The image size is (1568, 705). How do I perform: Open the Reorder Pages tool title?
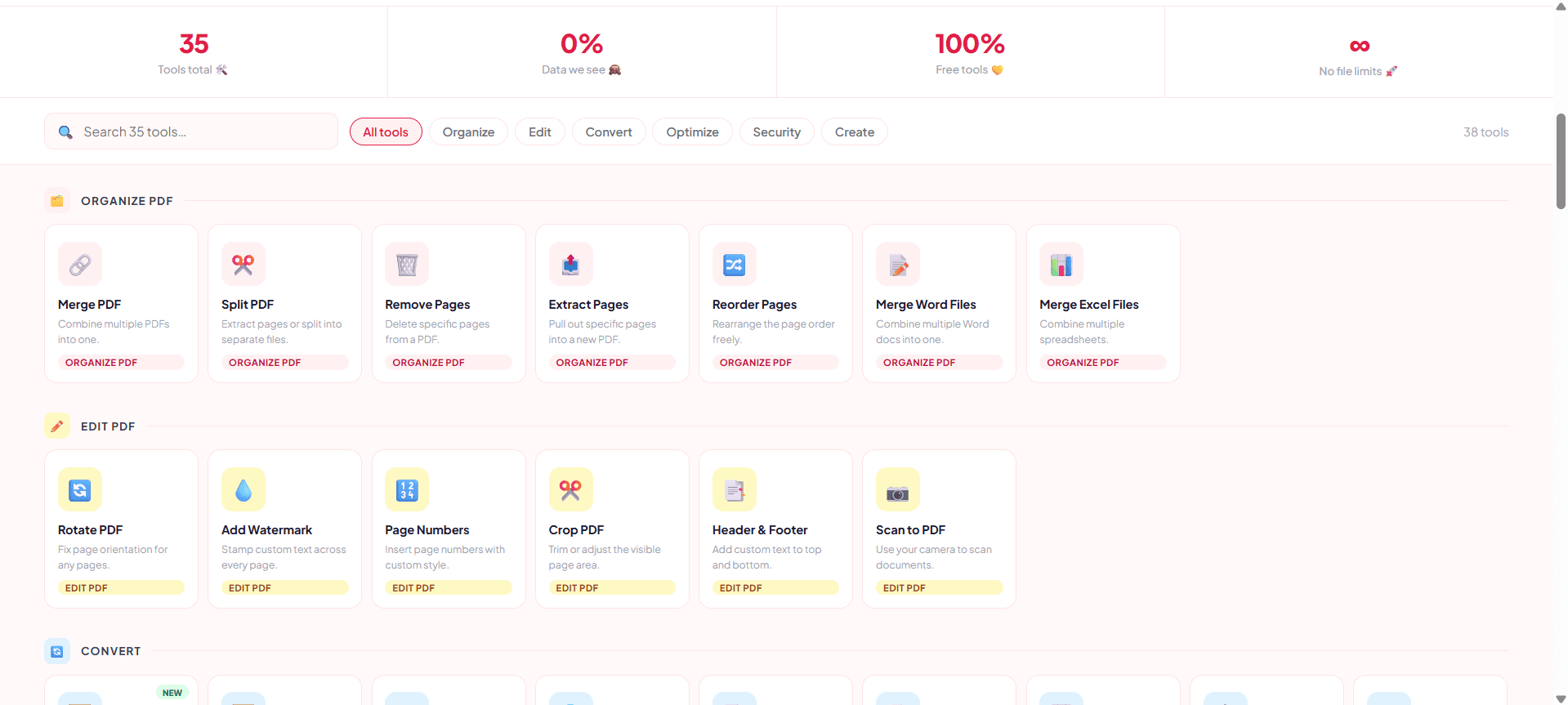[x=754, y=304]
